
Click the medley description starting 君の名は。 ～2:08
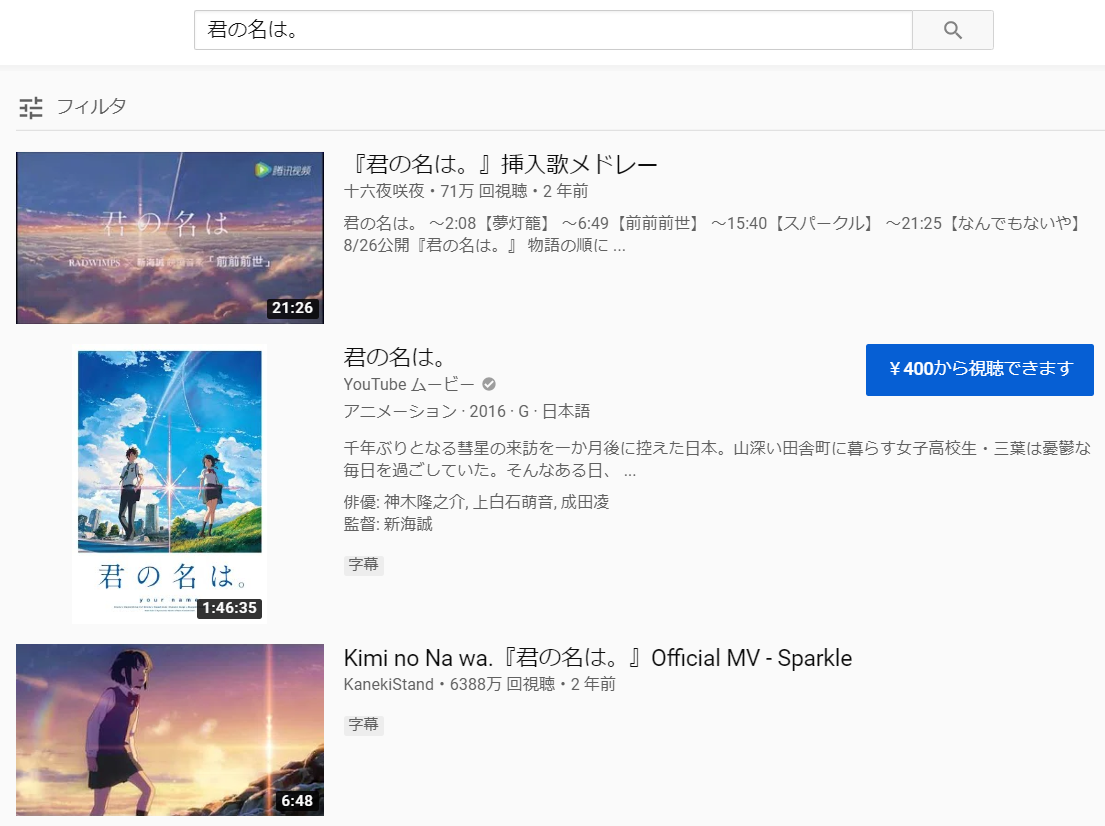(713, 235)
